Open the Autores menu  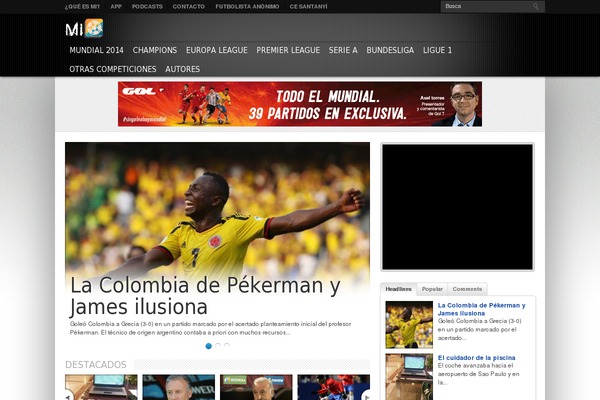click(x=182, y=69)
